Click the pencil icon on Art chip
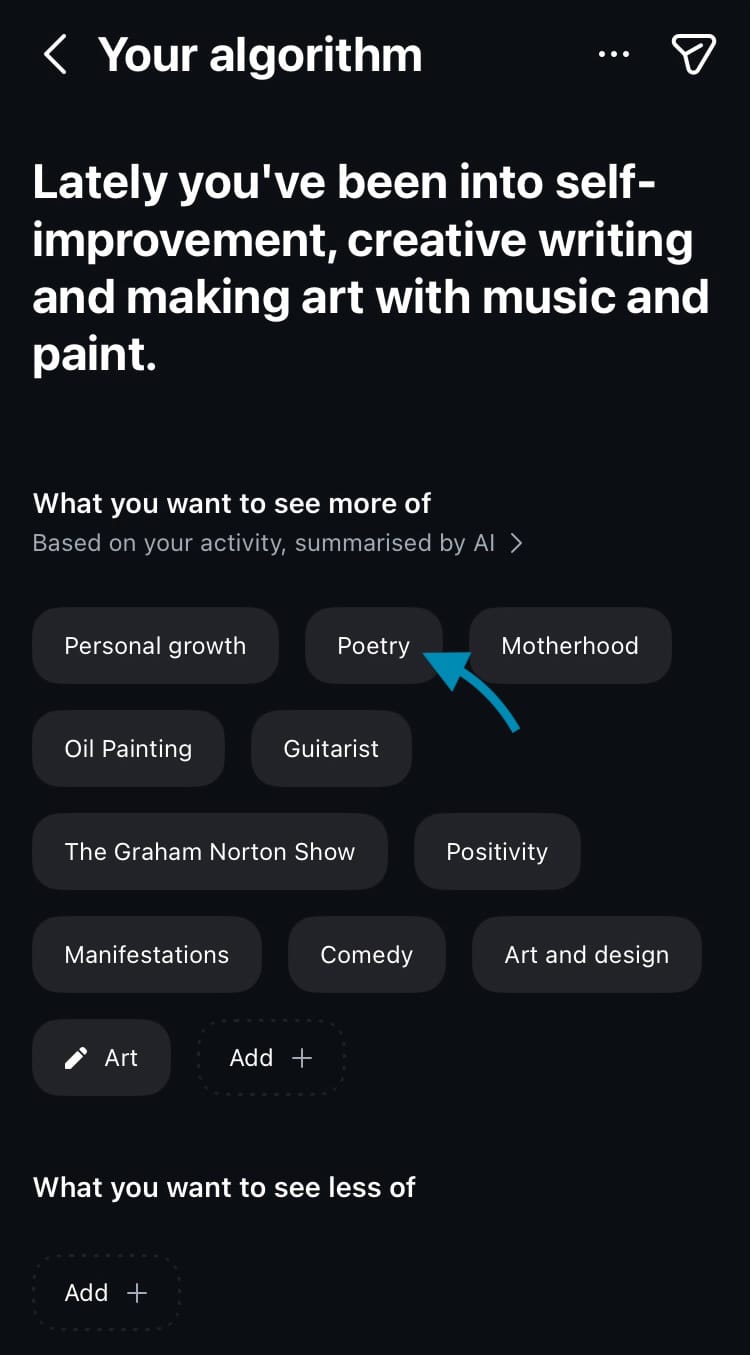Screen dimensions: 750x1355 pyautogui.click(x=76, y=1058)
